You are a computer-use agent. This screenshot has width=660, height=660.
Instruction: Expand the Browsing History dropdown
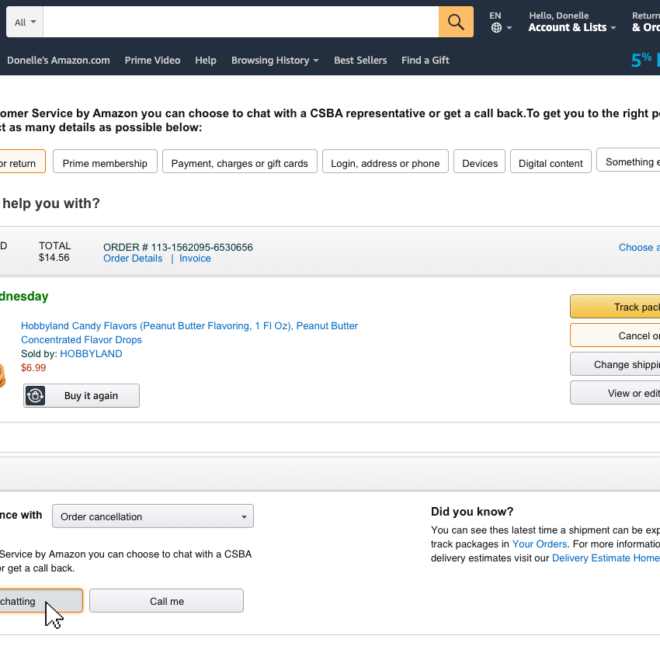[274, 60]
